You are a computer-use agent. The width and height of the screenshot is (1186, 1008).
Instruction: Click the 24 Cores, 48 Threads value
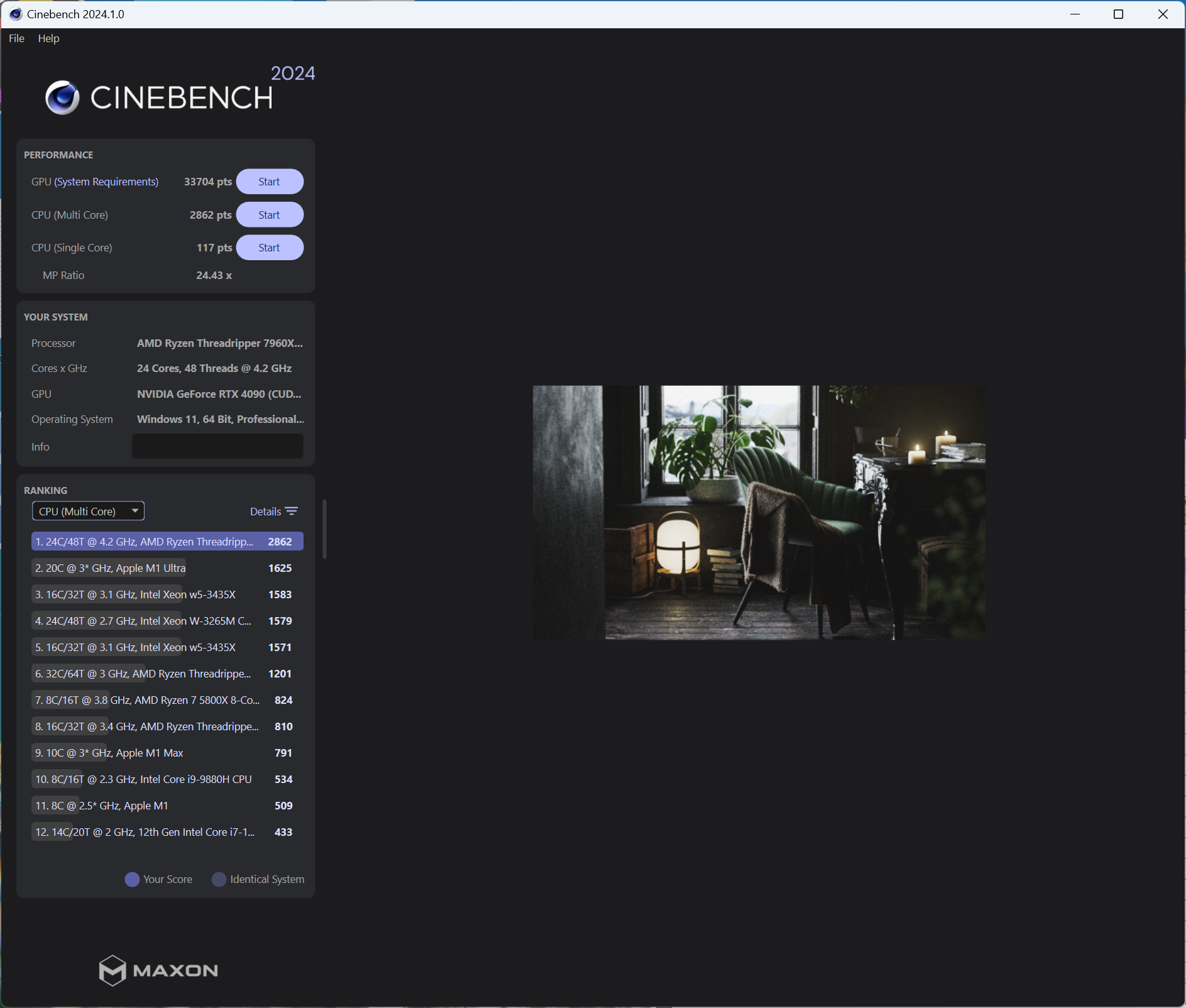(214, 368)
